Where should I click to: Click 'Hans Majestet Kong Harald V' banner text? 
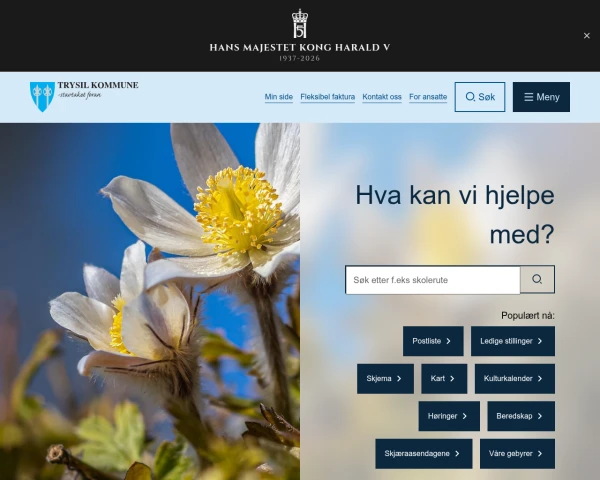tap(300, 47)
